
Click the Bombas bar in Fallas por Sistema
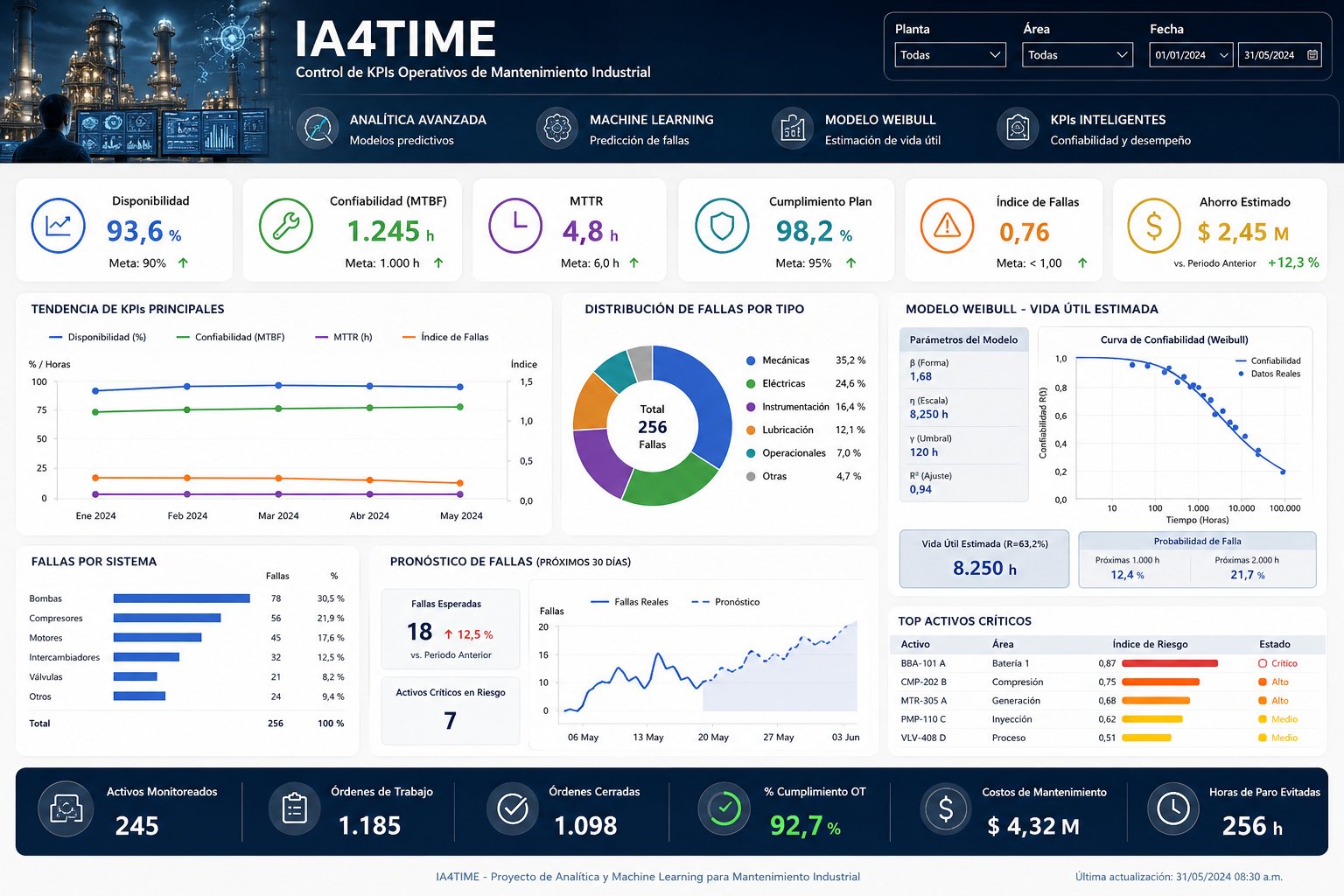coord(181,598)
